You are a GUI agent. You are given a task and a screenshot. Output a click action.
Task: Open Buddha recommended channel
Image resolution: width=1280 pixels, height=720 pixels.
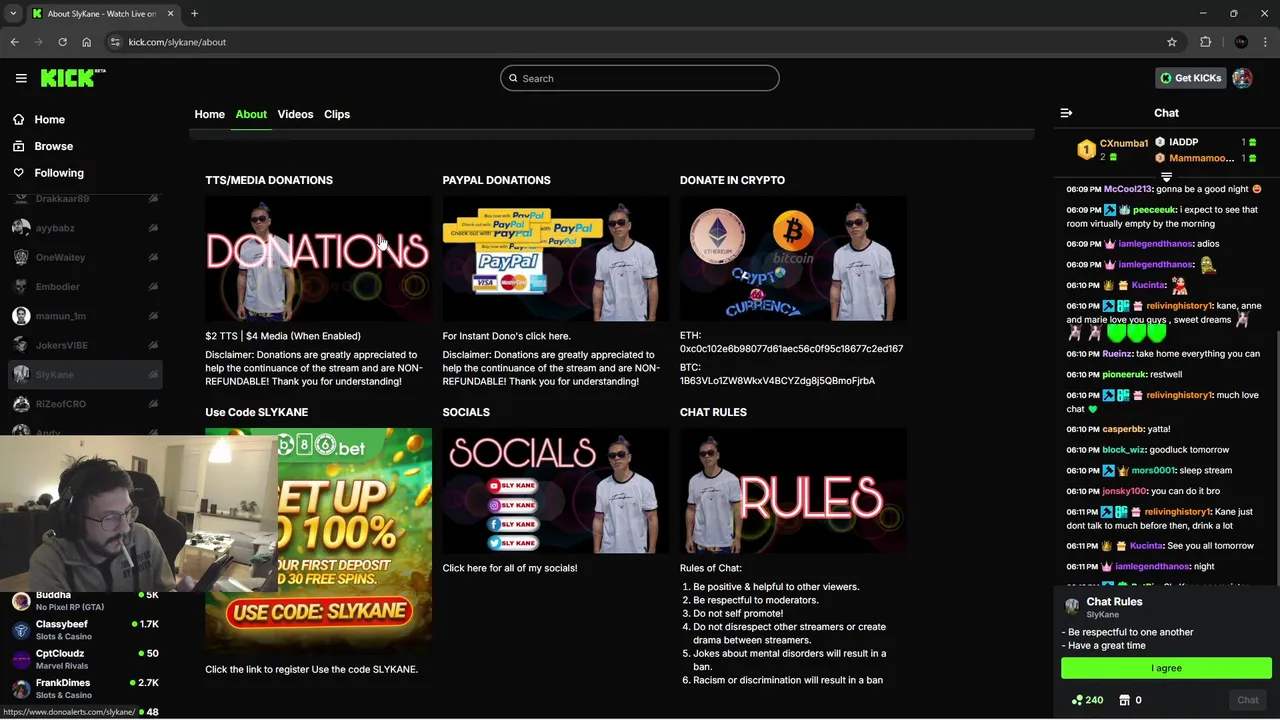click(x=85, y=600)
